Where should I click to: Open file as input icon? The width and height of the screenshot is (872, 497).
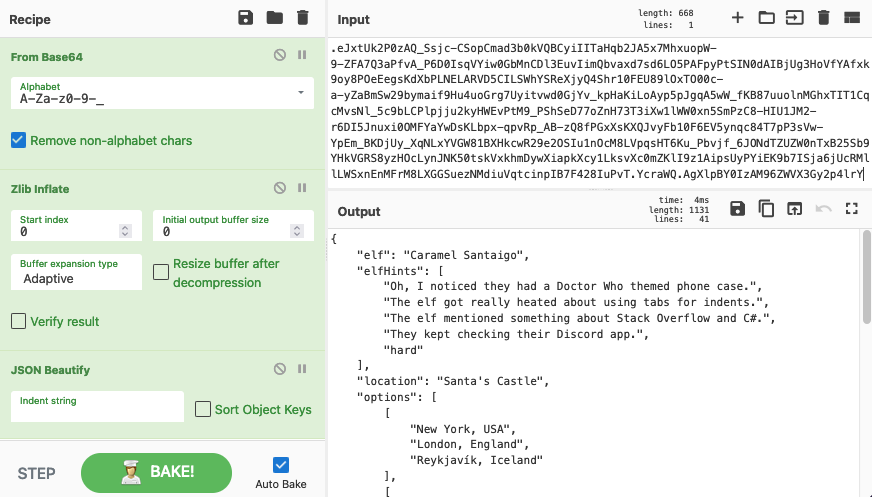[795, 18]
